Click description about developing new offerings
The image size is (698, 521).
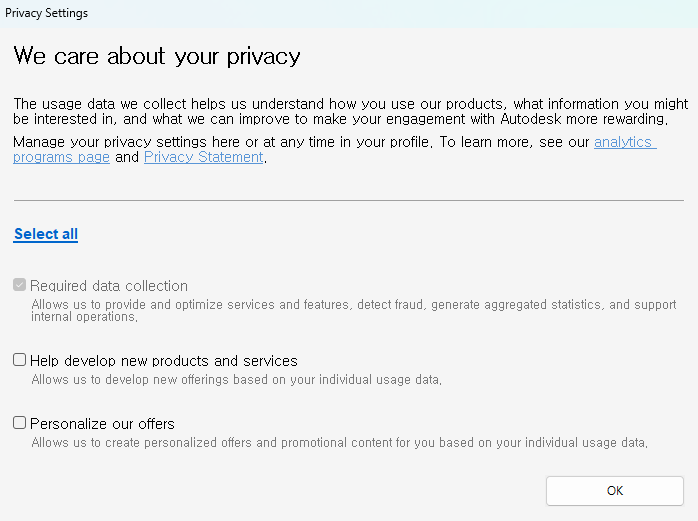236,379
